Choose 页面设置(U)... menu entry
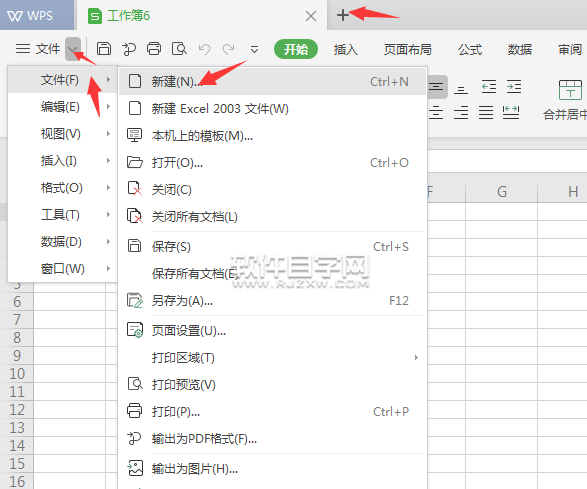This screenshot has height=489, width=587. pos(273,330)
